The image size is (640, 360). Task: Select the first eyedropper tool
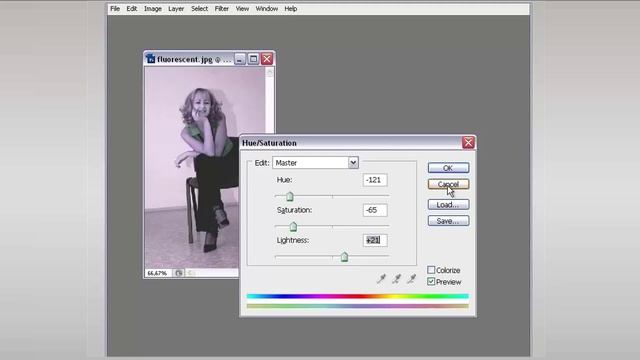[x=381, y=279]
